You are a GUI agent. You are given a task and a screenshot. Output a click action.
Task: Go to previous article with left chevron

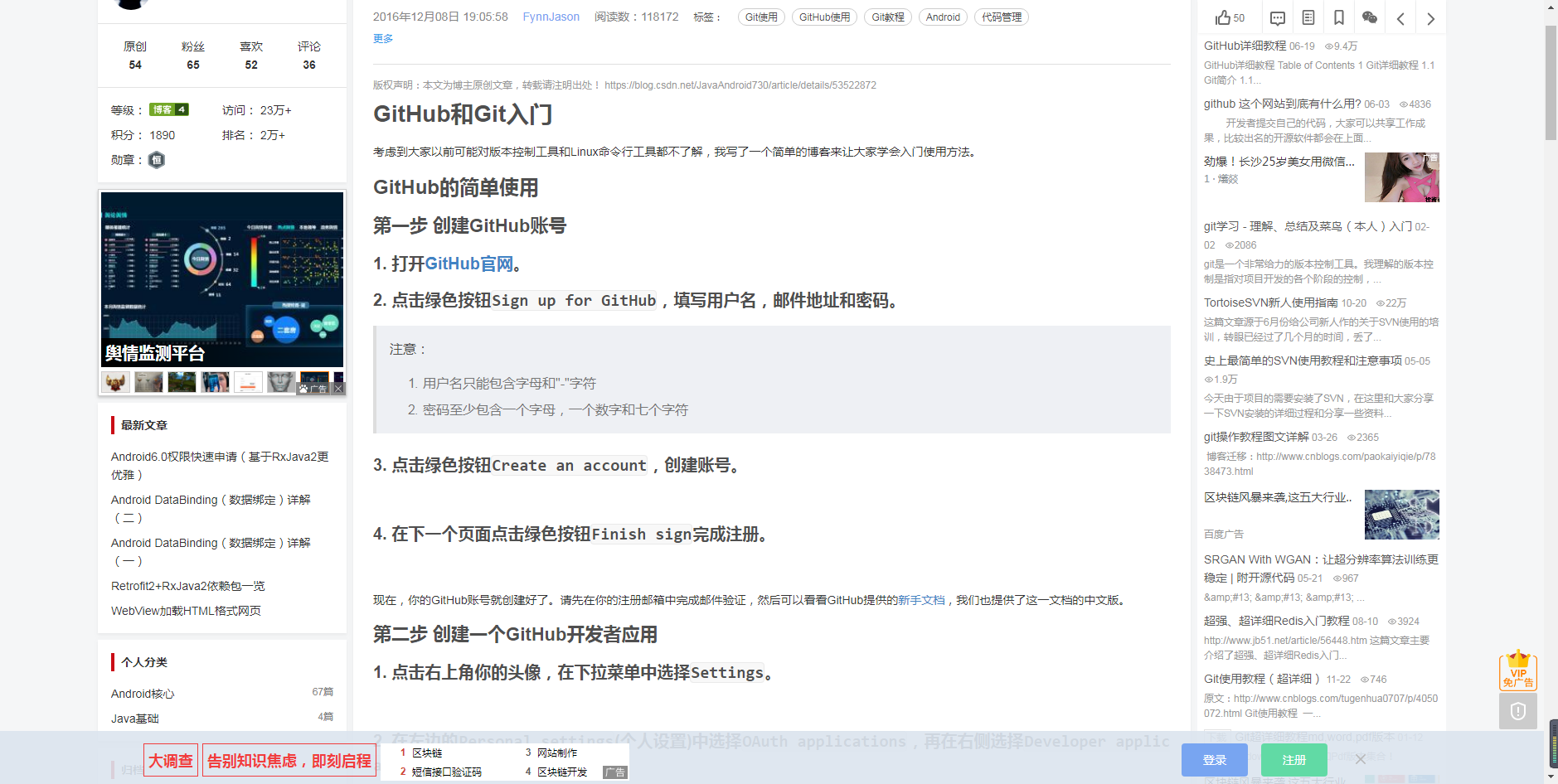(1400, 18)
